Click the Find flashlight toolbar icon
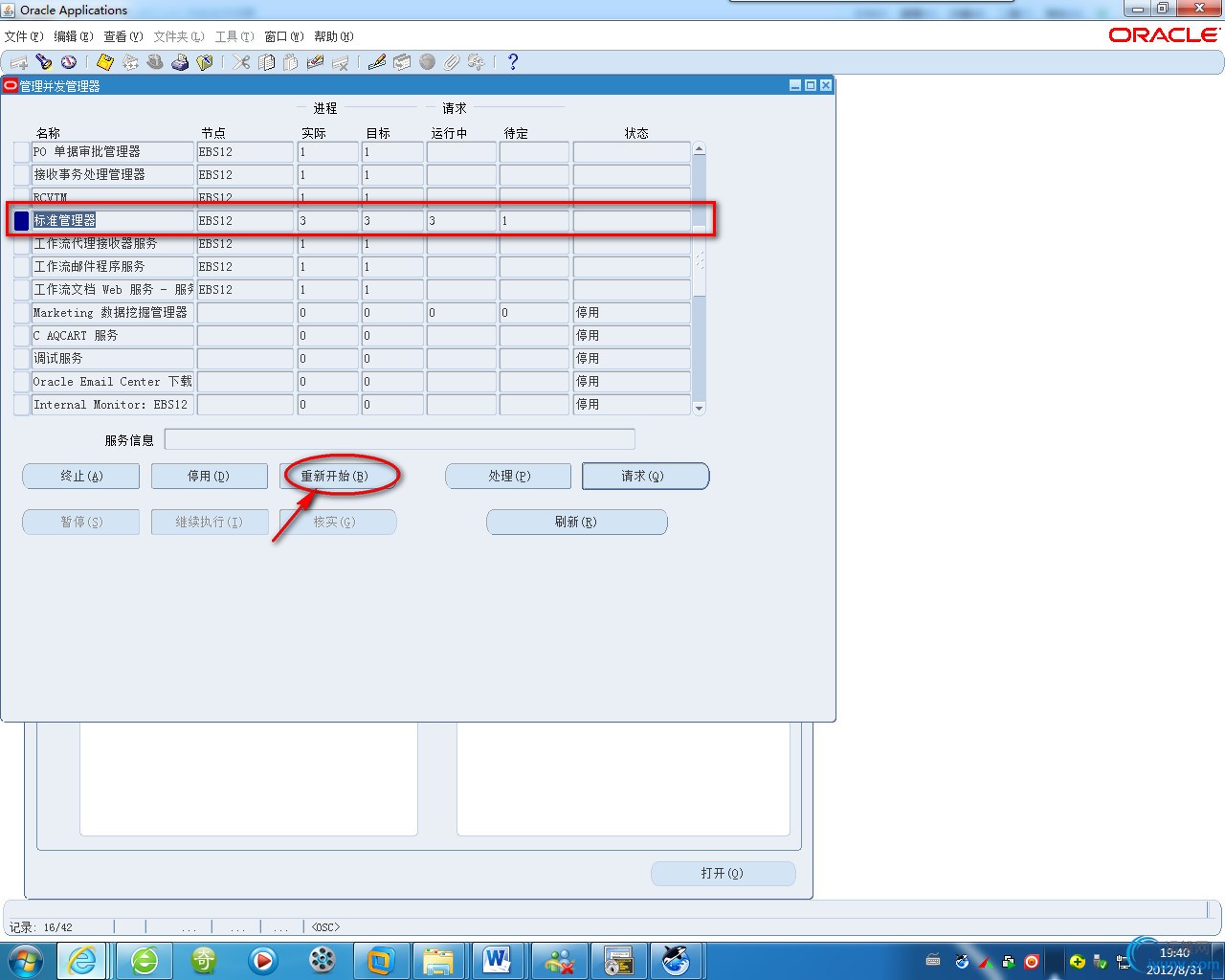This screenshot has height=980, width=1225. [44, 62]
